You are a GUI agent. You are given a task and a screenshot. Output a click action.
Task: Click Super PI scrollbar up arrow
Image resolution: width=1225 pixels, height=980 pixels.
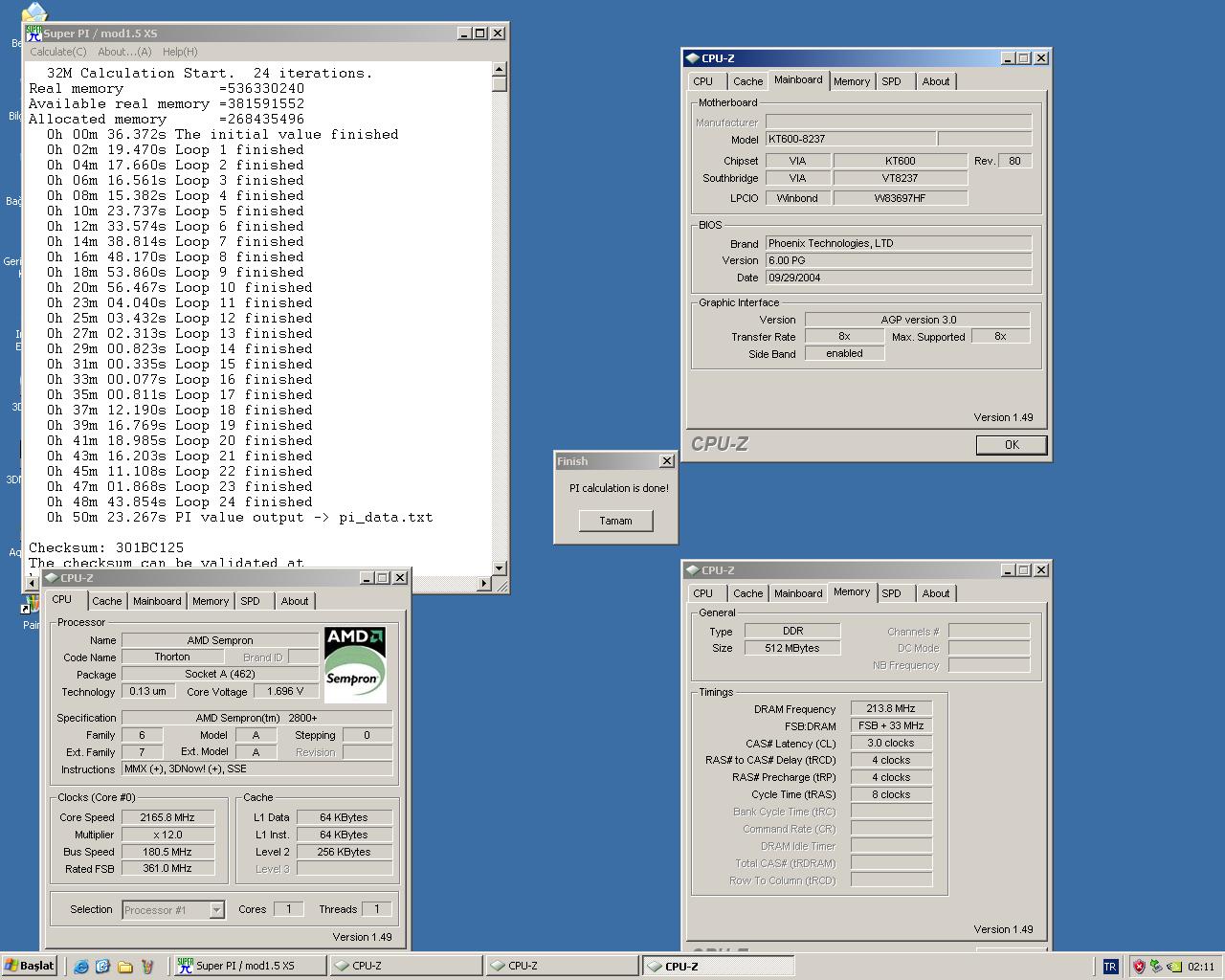[500, 70]
